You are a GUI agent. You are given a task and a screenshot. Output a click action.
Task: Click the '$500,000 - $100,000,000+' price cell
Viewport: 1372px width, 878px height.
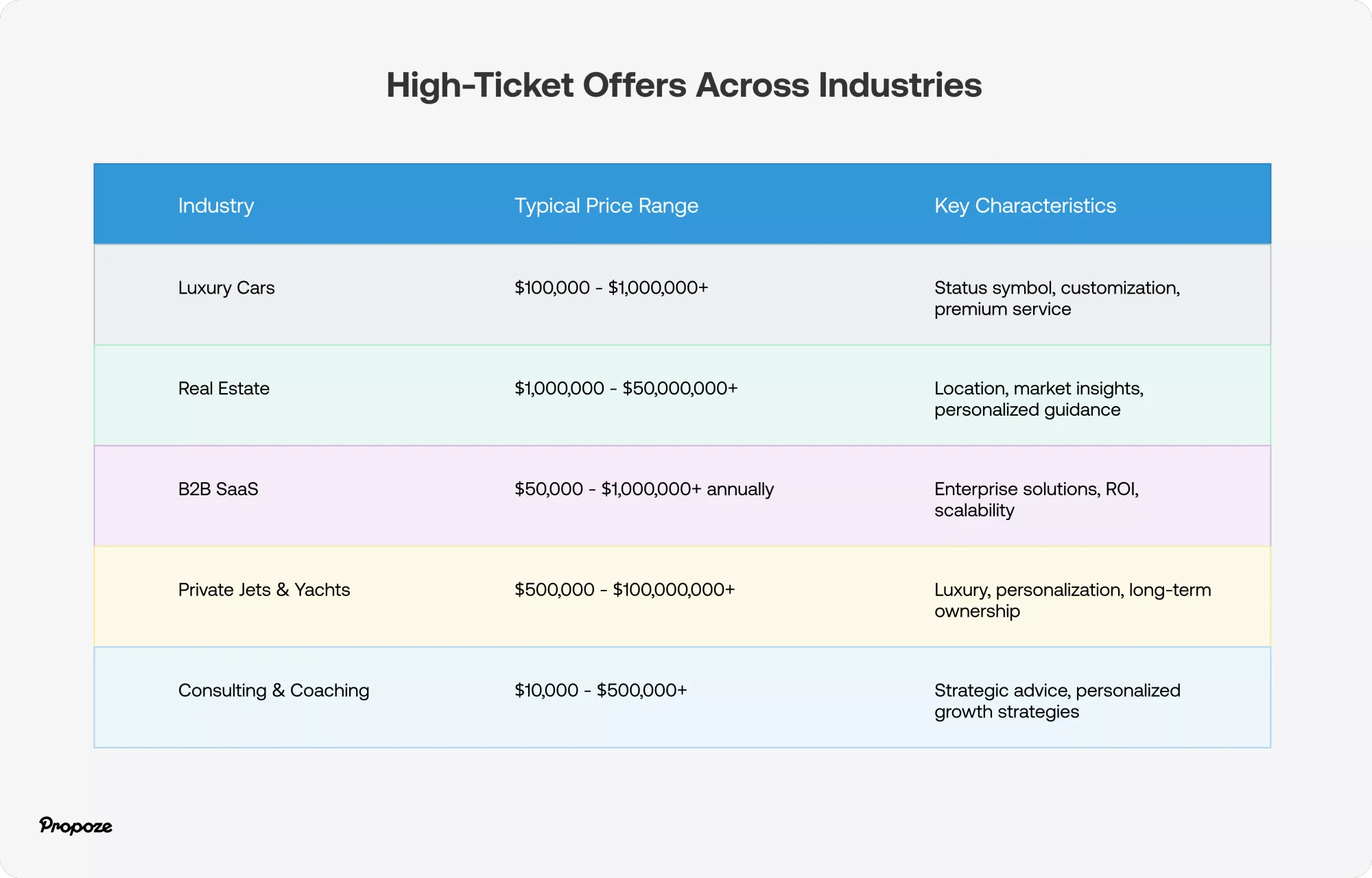tap(625, 590)
